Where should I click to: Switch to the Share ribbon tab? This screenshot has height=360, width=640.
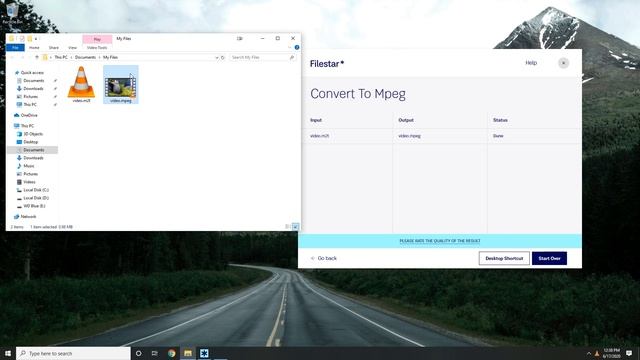tap(53, 48)
